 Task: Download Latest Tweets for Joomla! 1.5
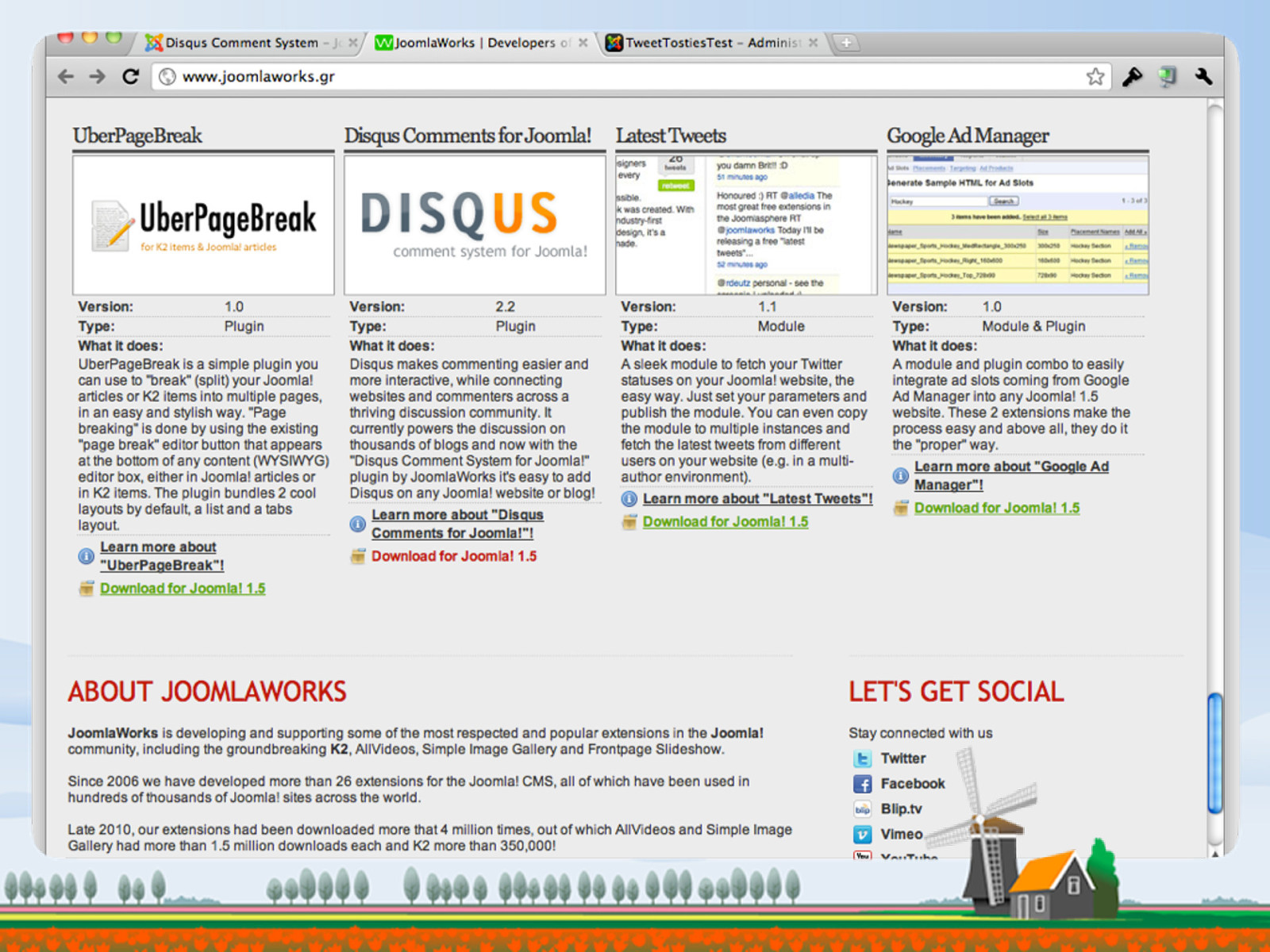pyautogui.click(x=725, y=522)
